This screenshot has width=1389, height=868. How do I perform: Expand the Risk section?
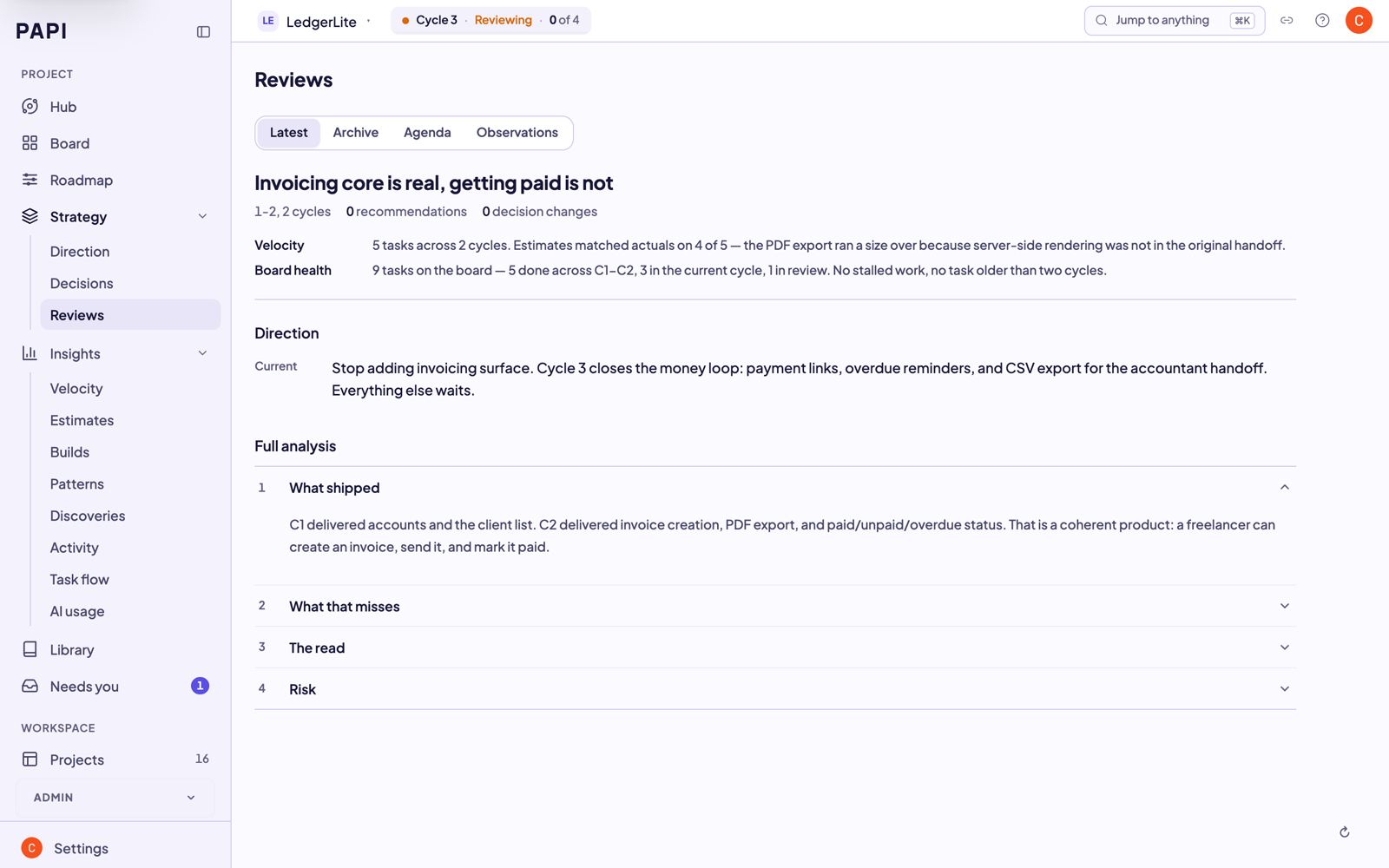click(775, 689)
